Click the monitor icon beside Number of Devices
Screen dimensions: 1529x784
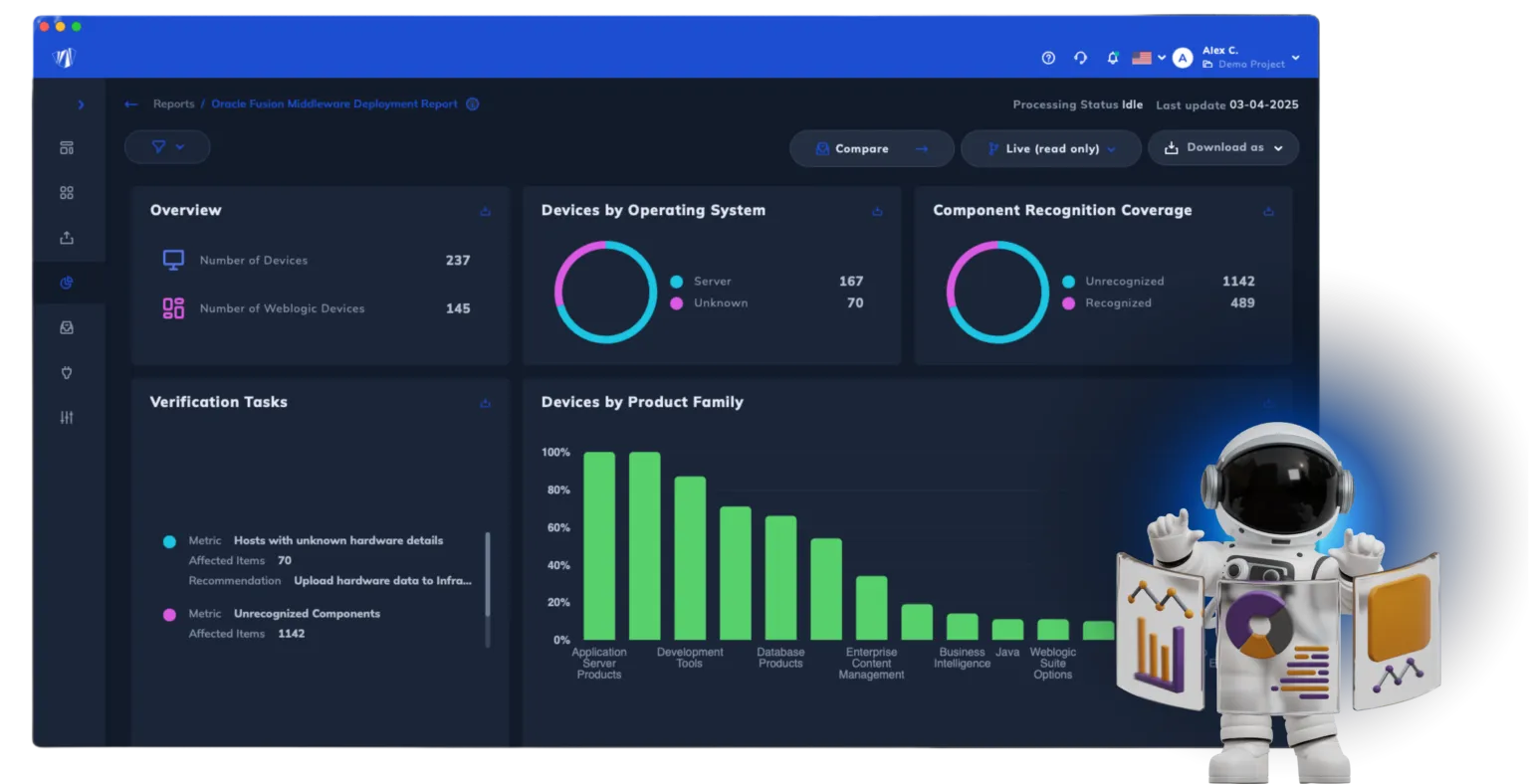tap(173, 260)
